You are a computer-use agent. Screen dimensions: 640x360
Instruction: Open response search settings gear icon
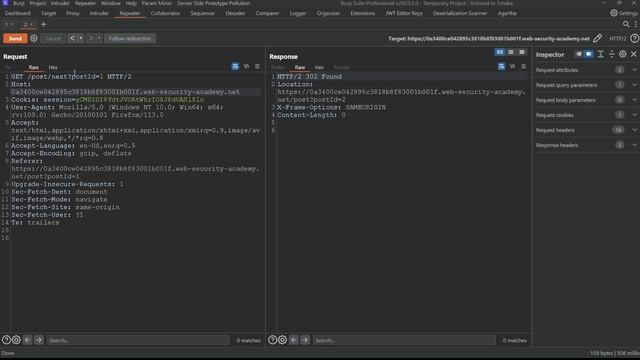(282, 340)
